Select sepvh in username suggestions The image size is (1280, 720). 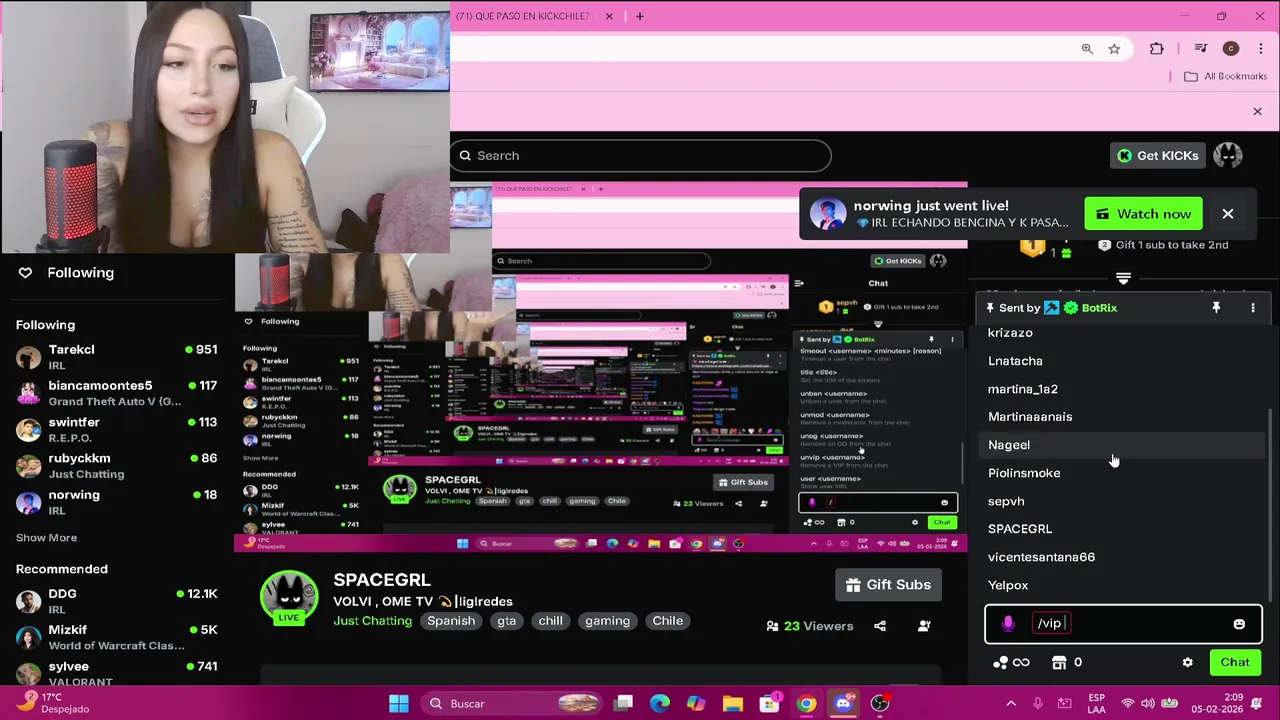[1122, 501]
